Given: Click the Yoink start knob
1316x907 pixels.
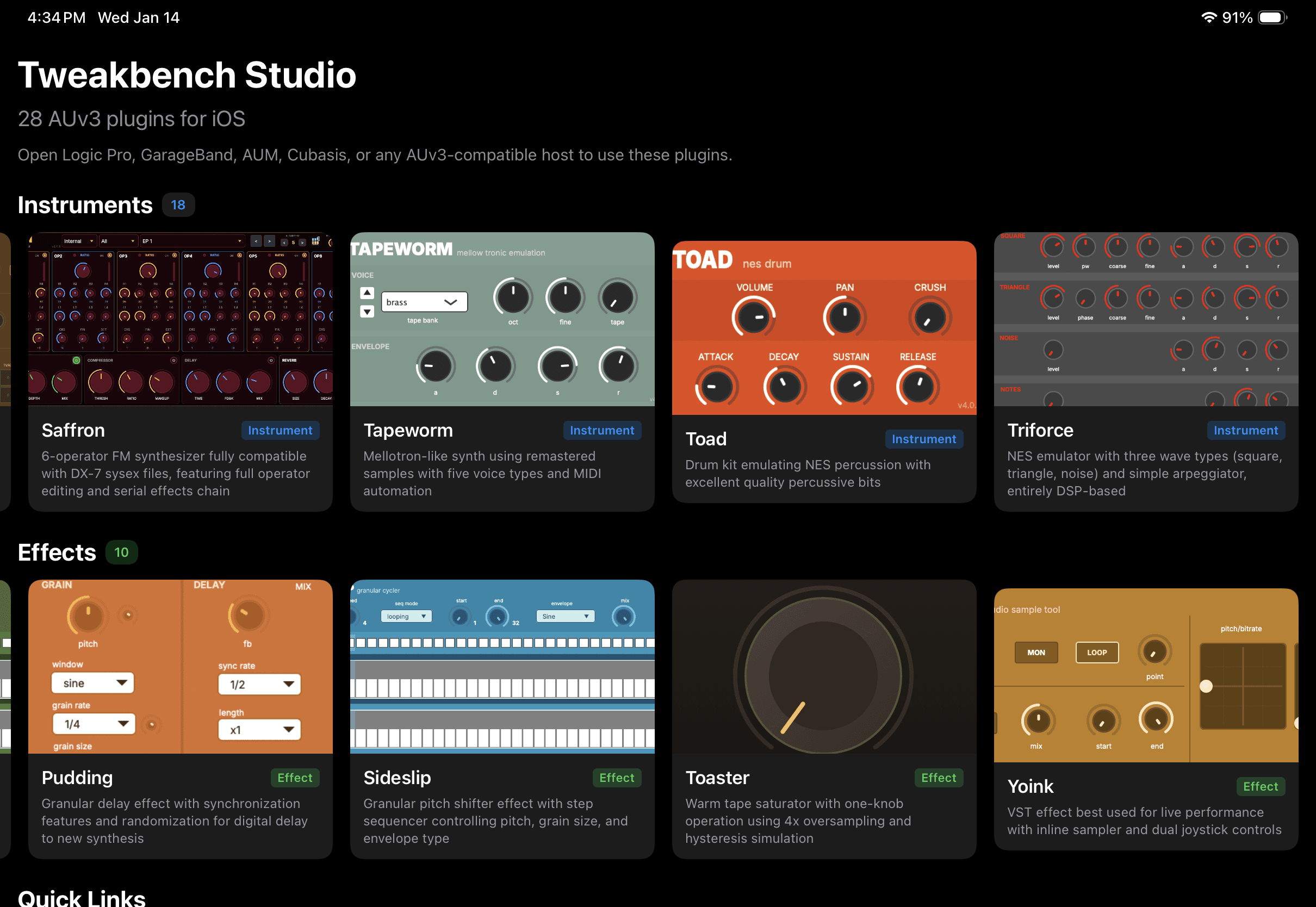Looking at the screenshot, I should (1103, 720).
